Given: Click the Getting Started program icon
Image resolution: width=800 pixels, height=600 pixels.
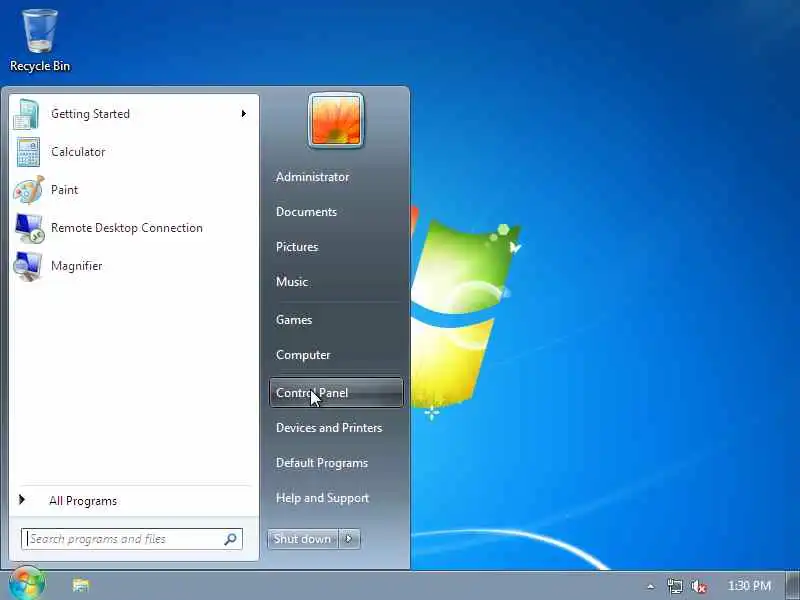Looking at the screenshot, I should 28,114.
